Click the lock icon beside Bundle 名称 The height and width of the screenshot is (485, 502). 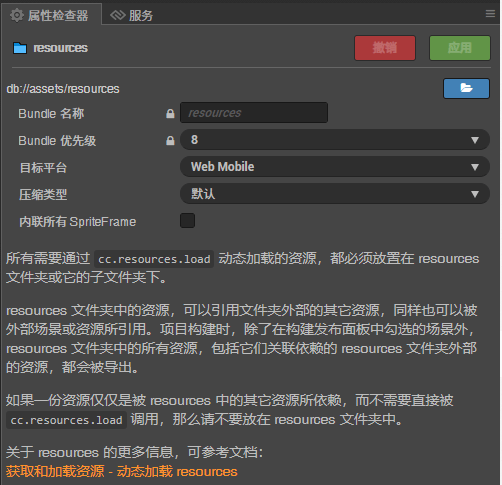point(170,114)
